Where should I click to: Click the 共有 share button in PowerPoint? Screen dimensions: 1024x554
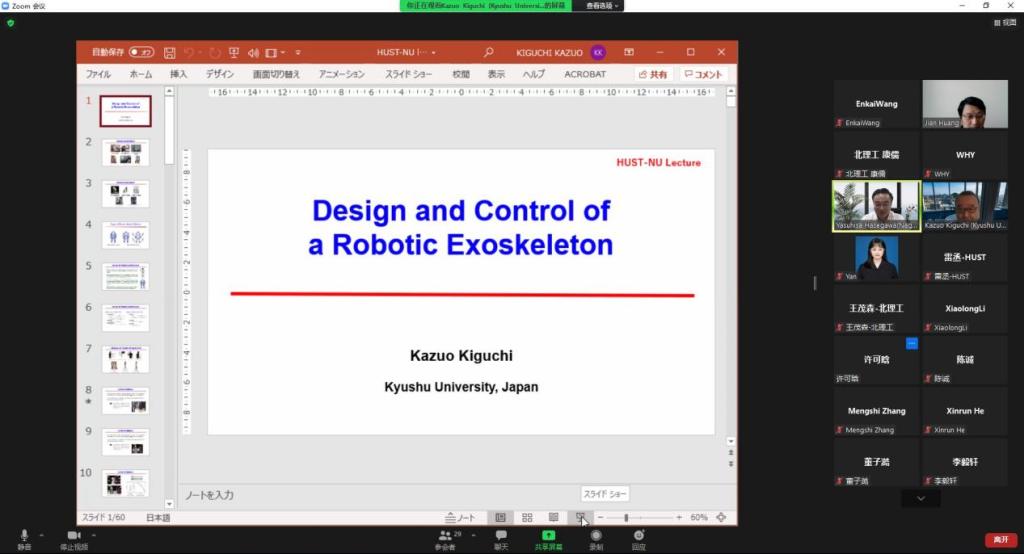(x=653, y=74)
